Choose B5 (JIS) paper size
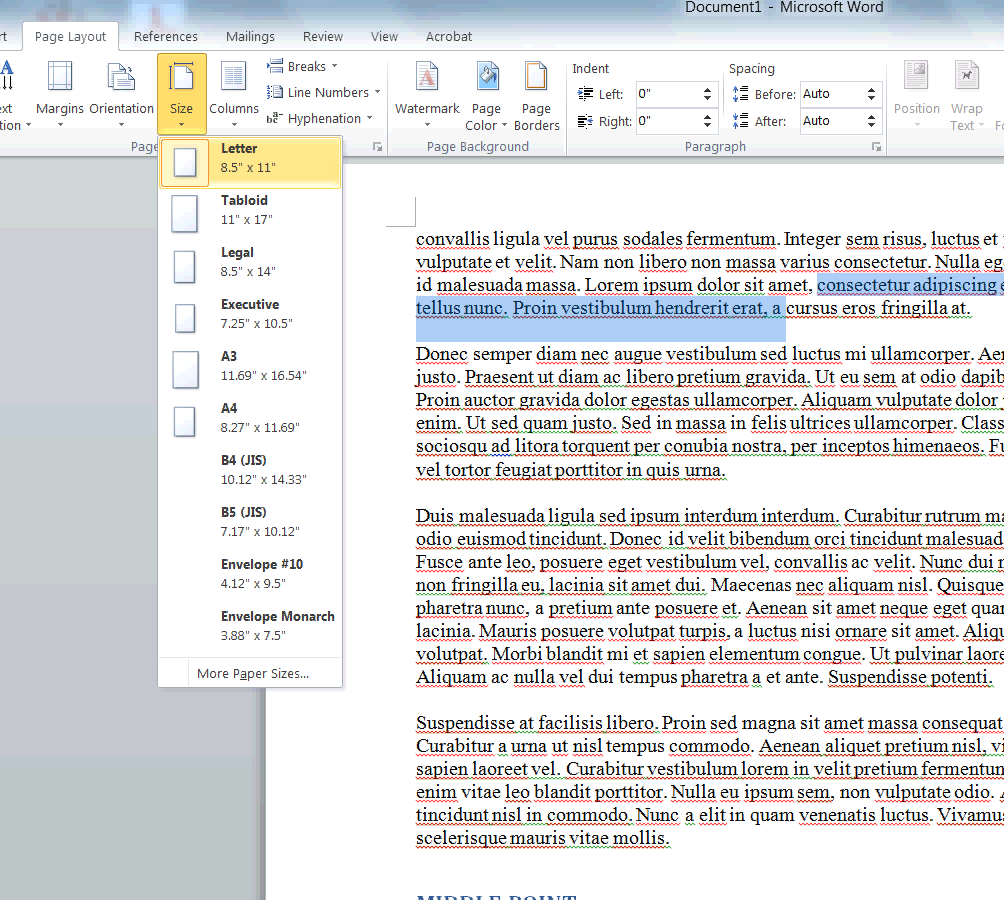The image size is (1004, 900). click(250, 522)
